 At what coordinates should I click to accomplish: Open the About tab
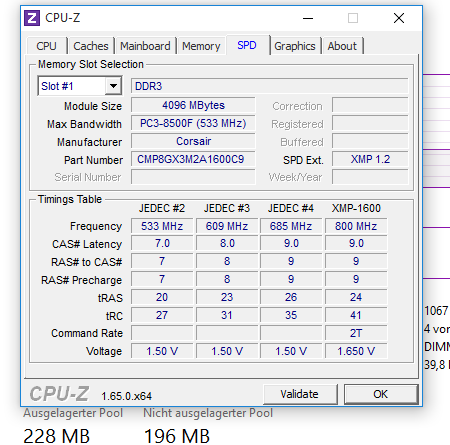tap(342, 46)
